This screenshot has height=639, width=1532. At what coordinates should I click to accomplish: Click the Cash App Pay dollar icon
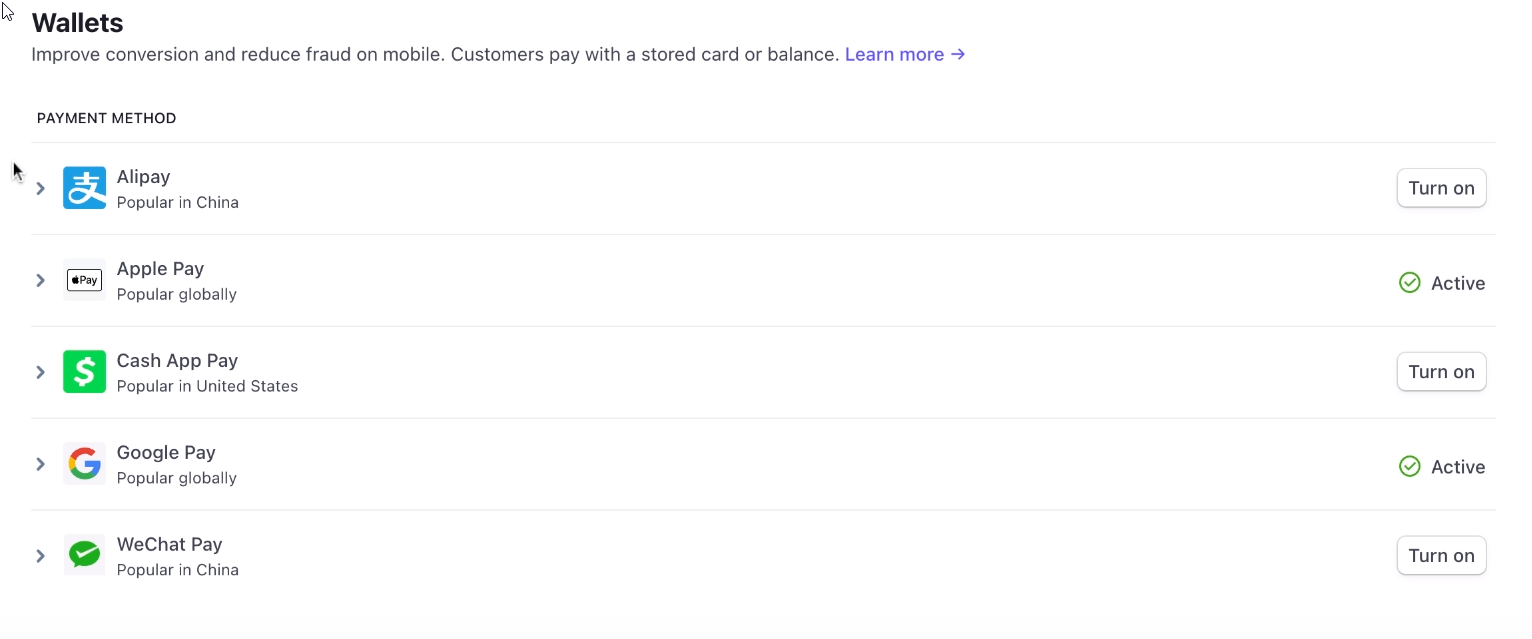(84, 372)
